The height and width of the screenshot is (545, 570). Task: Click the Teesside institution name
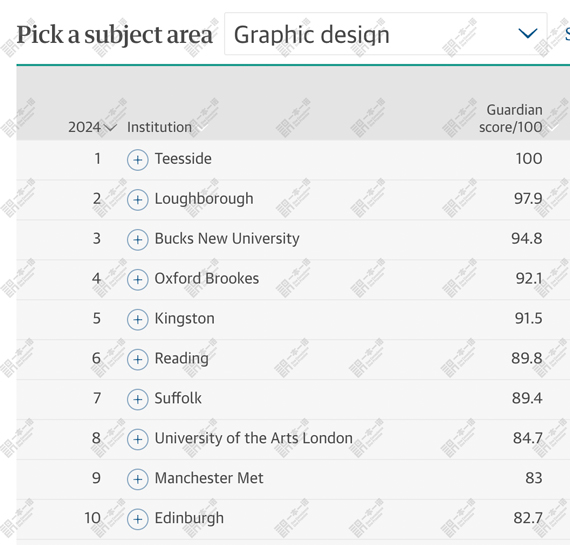pos(183,159)
